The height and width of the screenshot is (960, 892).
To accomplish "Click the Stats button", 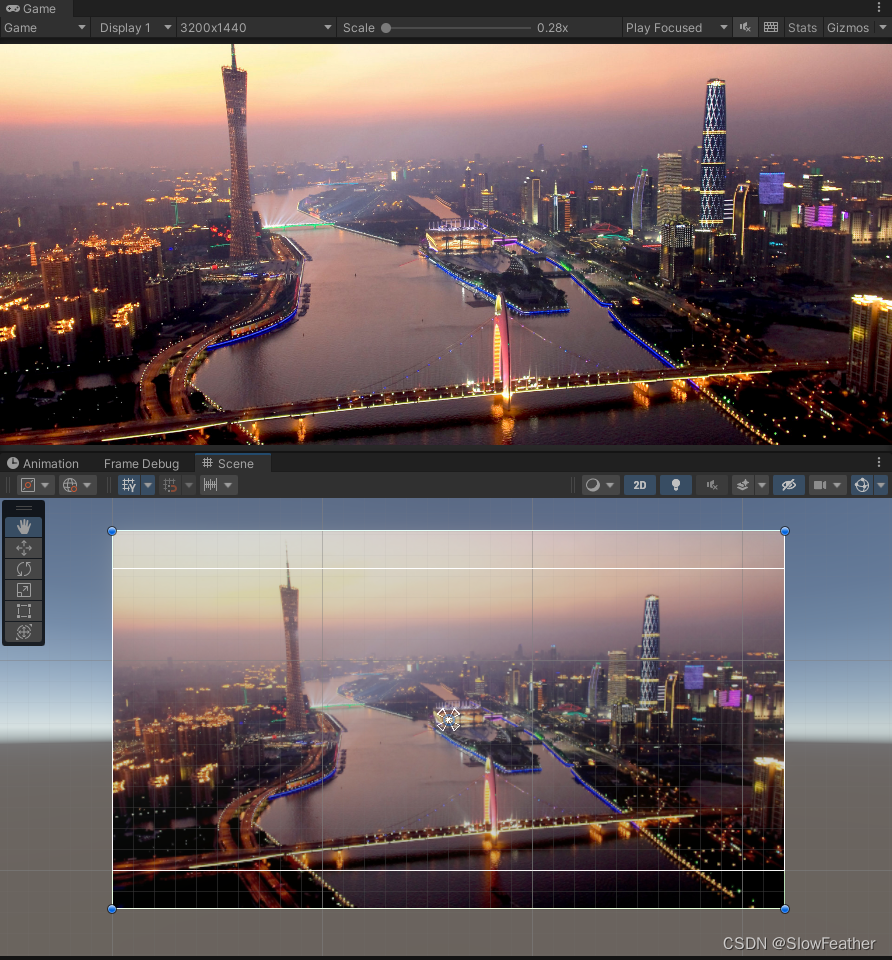I will tap(802, 28).
